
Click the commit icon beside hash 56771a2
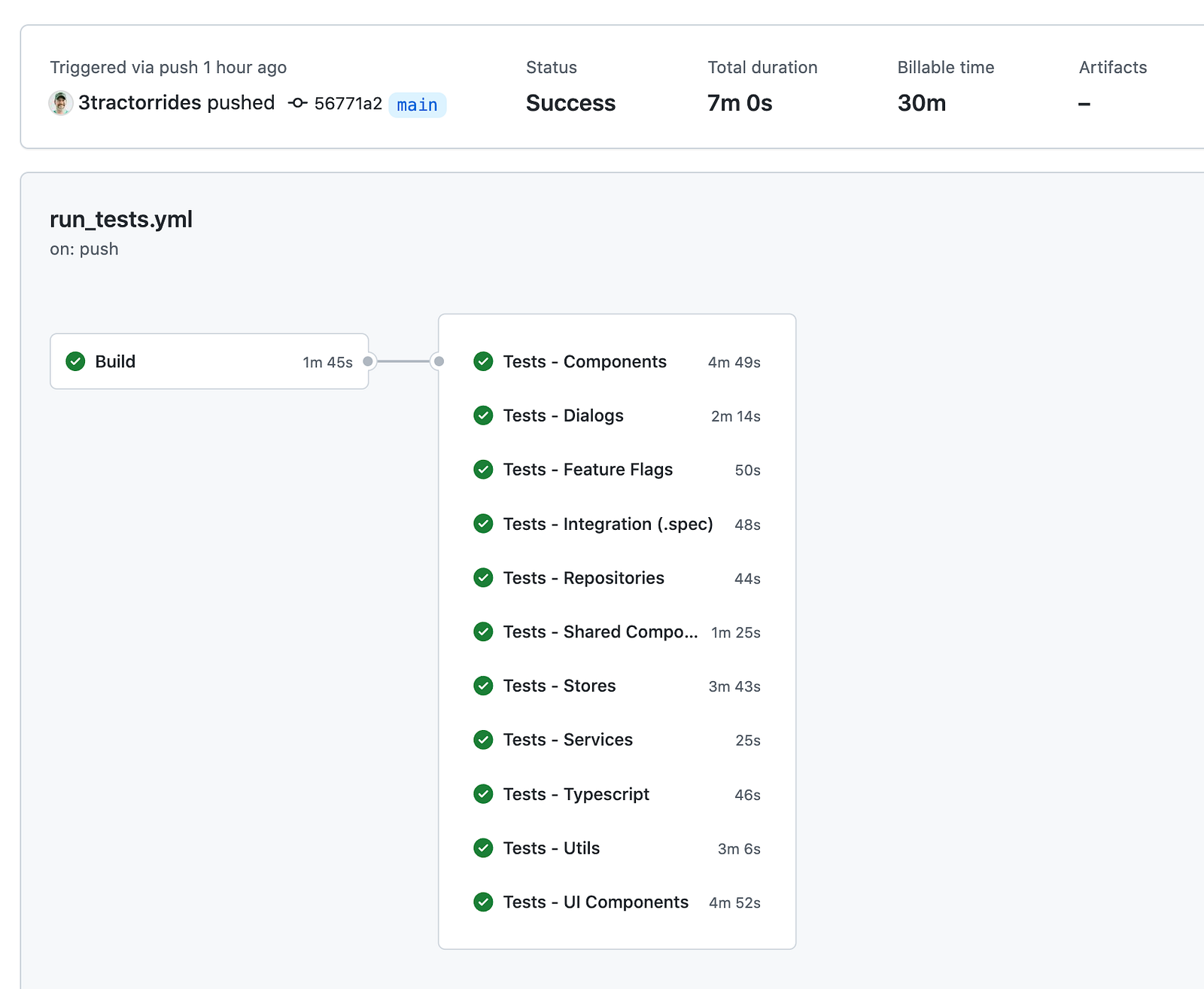pyautogui.click(x=298, y=103)
